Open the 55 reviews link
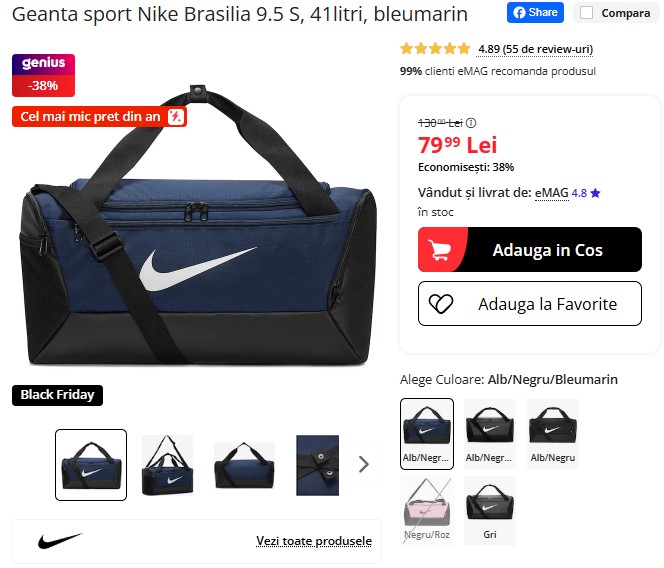 tap(535, 50)
